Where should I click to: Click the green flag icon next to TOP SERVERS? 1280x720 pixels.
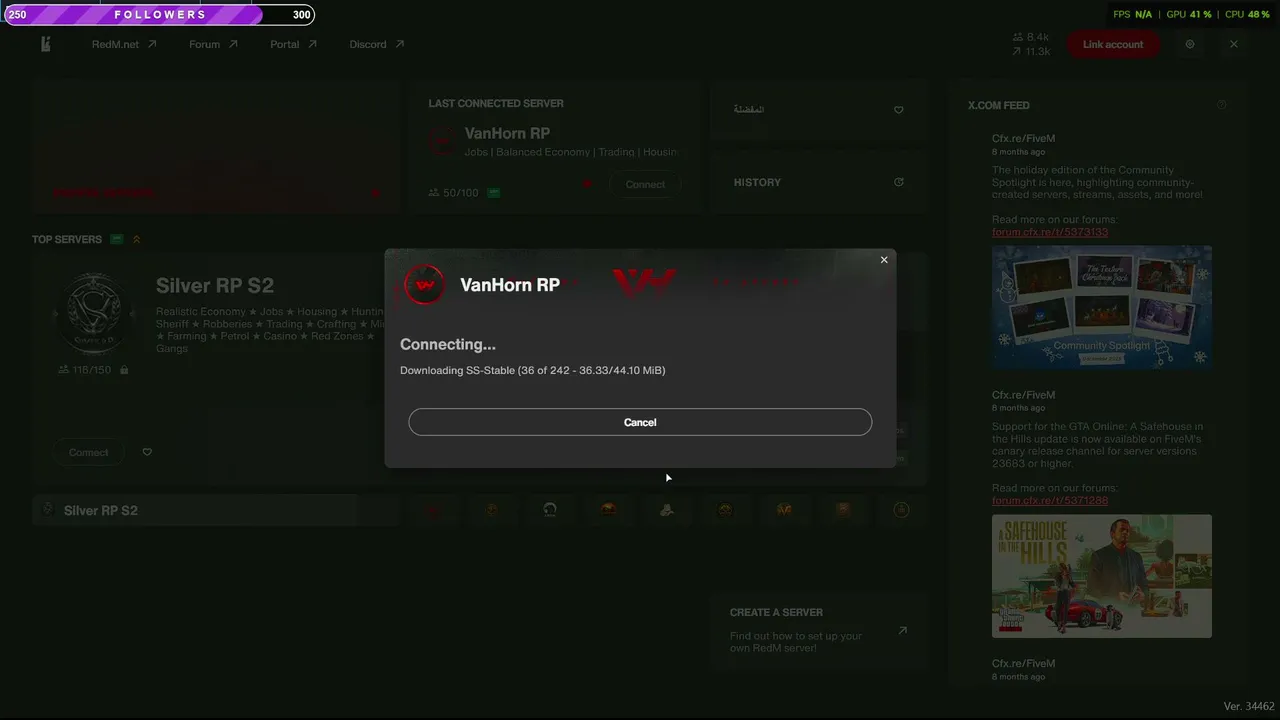[117, 239]
